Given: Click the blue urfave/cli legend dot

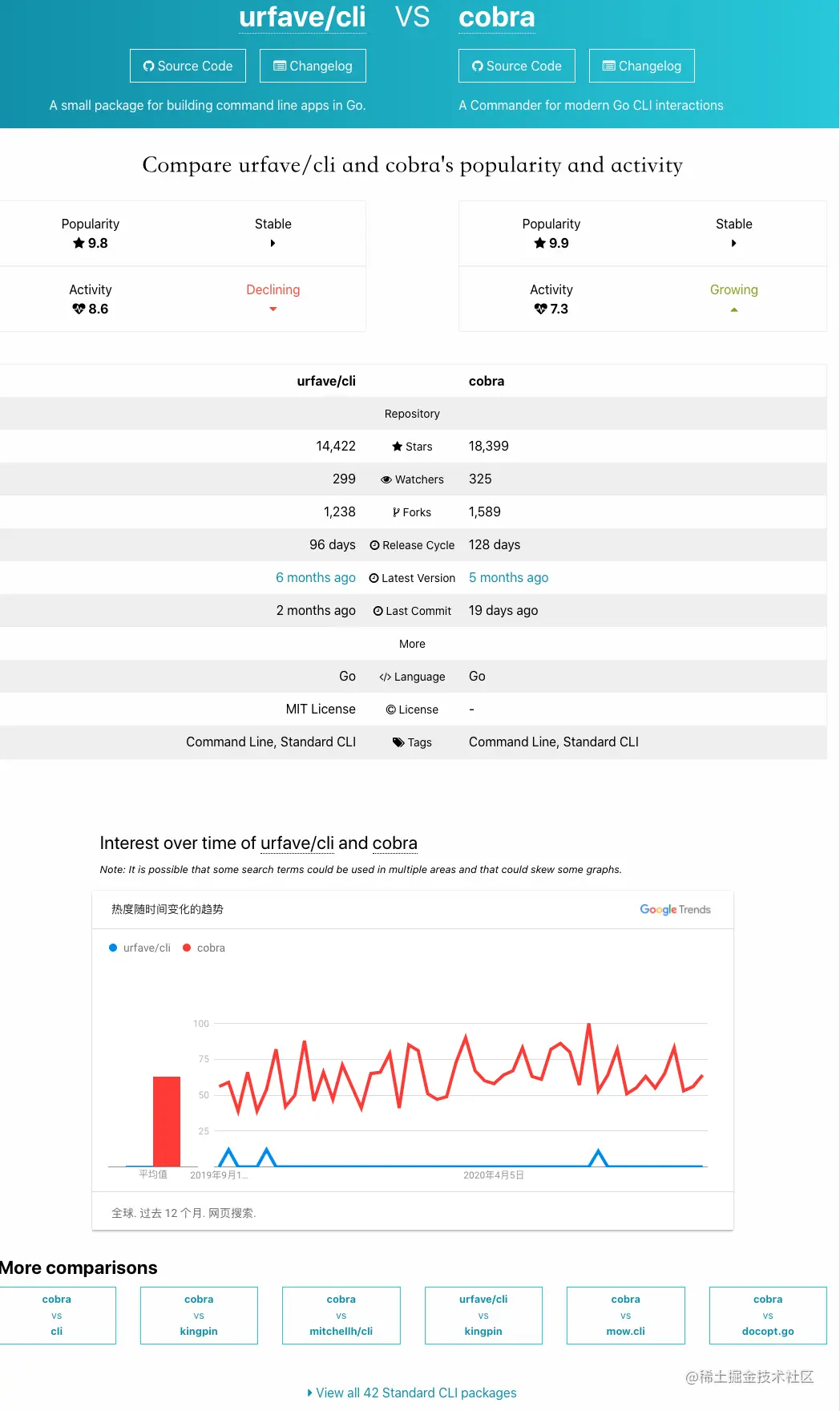Looking at the screenshot, I should point(113,948).
